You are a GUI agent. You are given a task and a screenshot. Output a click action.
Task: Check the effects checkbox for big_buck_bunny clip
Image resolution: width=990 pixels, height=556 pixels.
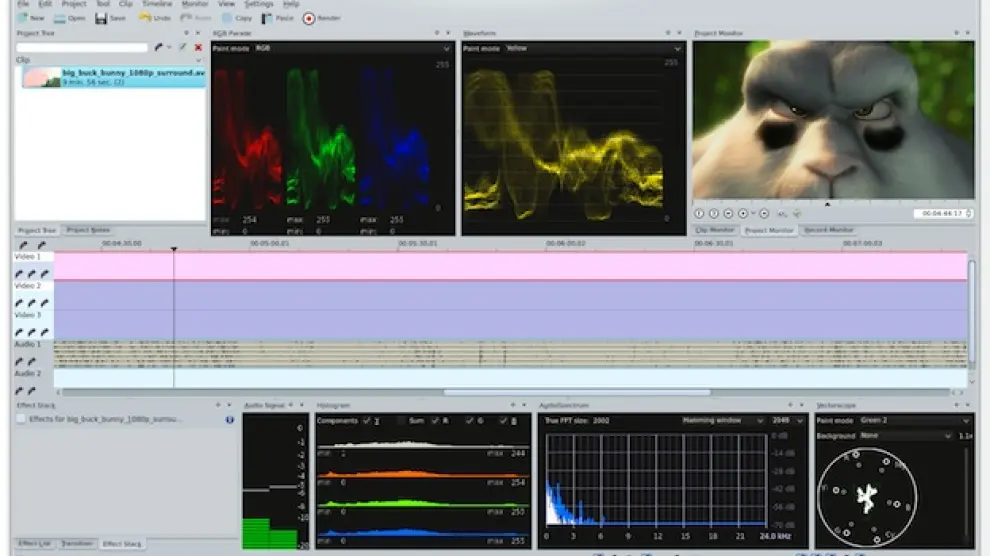[22, 420]
